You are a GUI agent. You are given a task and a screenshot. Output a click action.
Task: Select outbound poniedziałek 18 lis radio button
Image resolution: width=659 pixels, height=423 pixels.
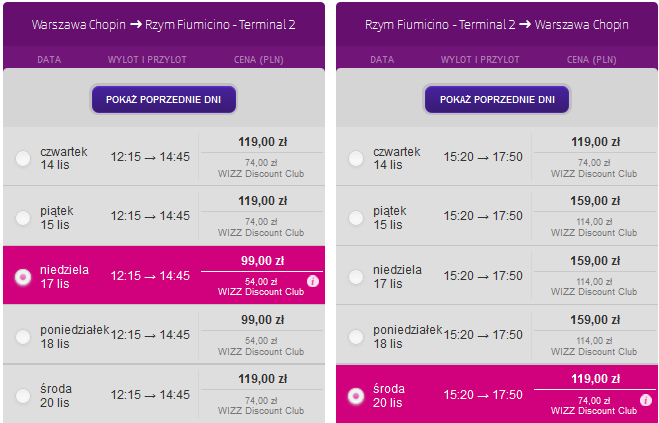click(23, 337)
